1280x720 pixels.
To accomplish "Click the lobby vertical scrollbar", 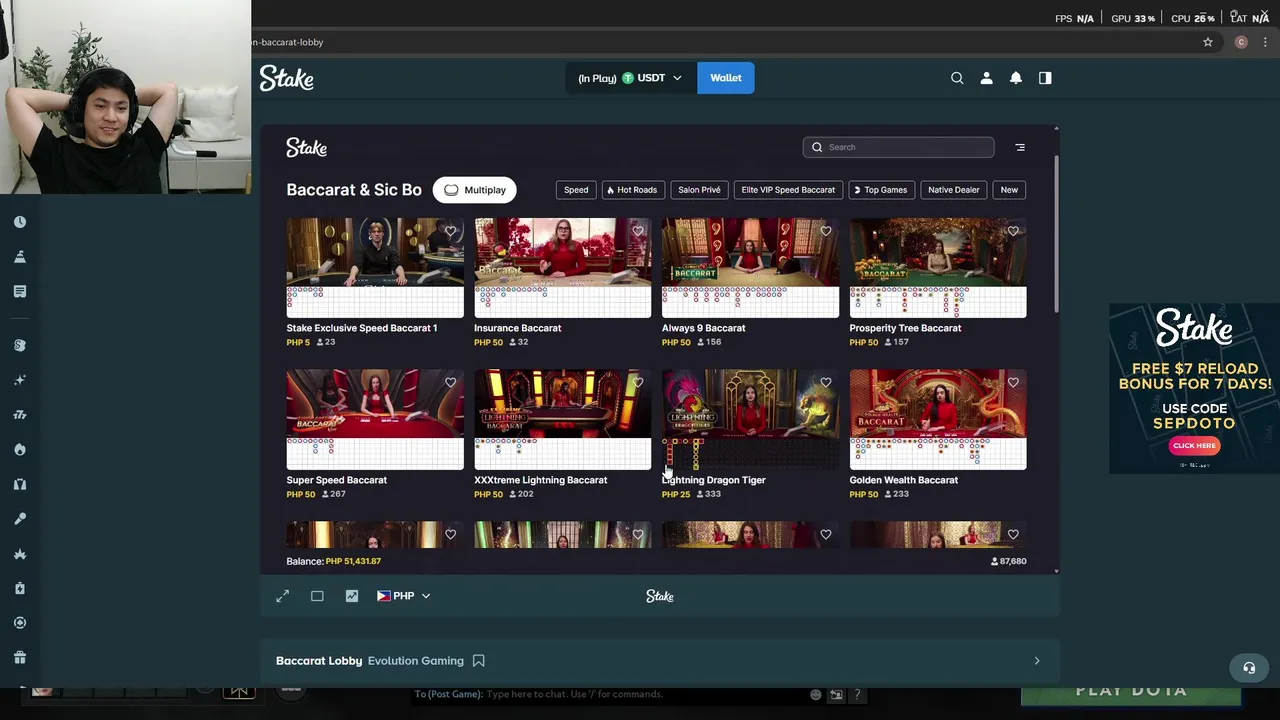I will [x=1056, y=234].
